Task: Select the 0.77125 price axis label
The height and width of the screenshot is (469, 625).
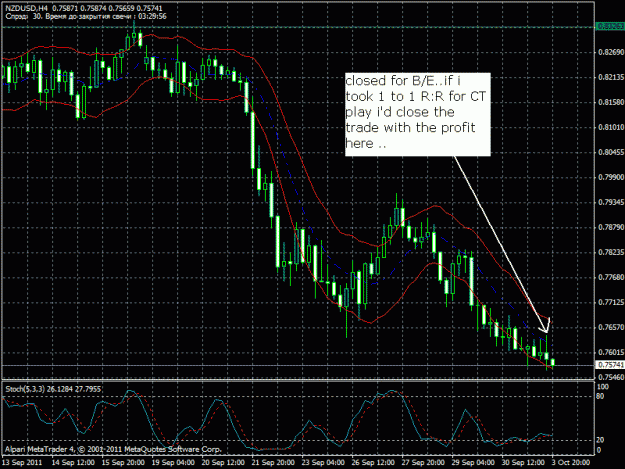Action: coord(610,302)
